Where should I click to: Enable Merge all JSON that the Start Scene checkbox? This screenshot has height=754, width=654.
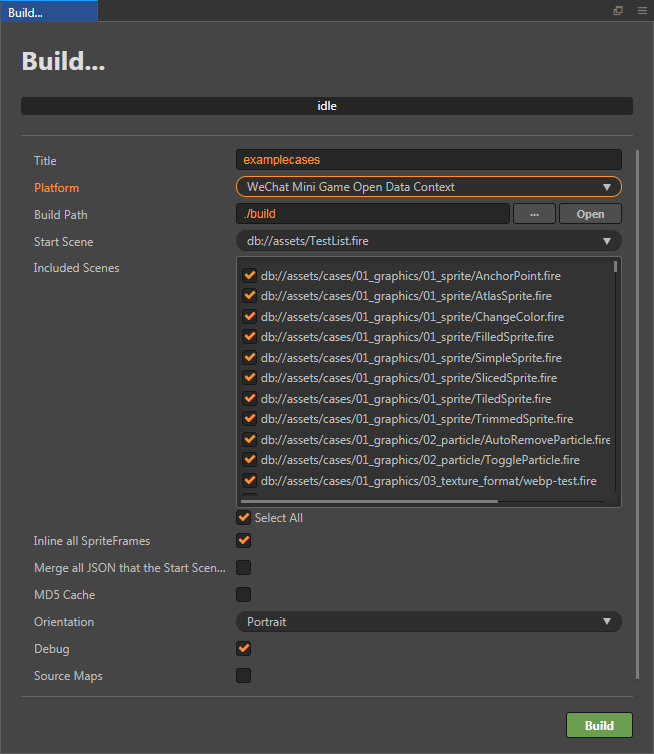pyautogui.click(x=243, y=567)
